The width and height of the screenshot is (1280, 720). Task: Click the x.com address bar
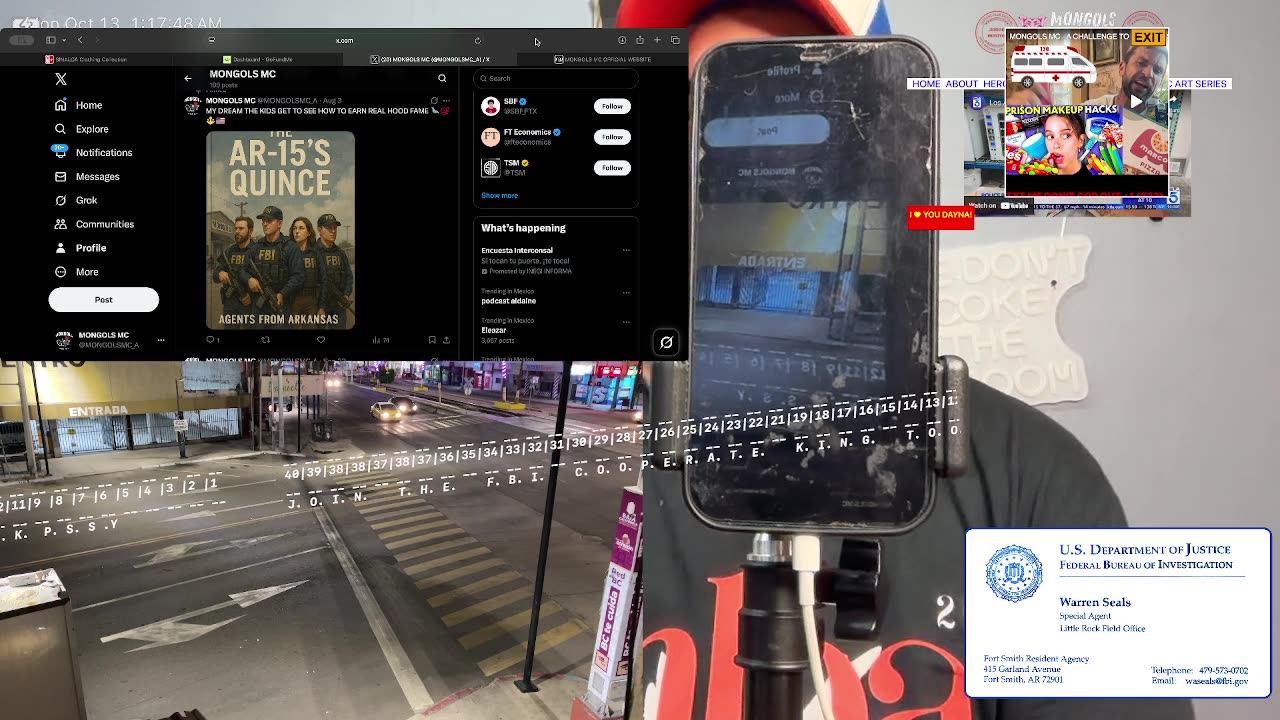344,40
